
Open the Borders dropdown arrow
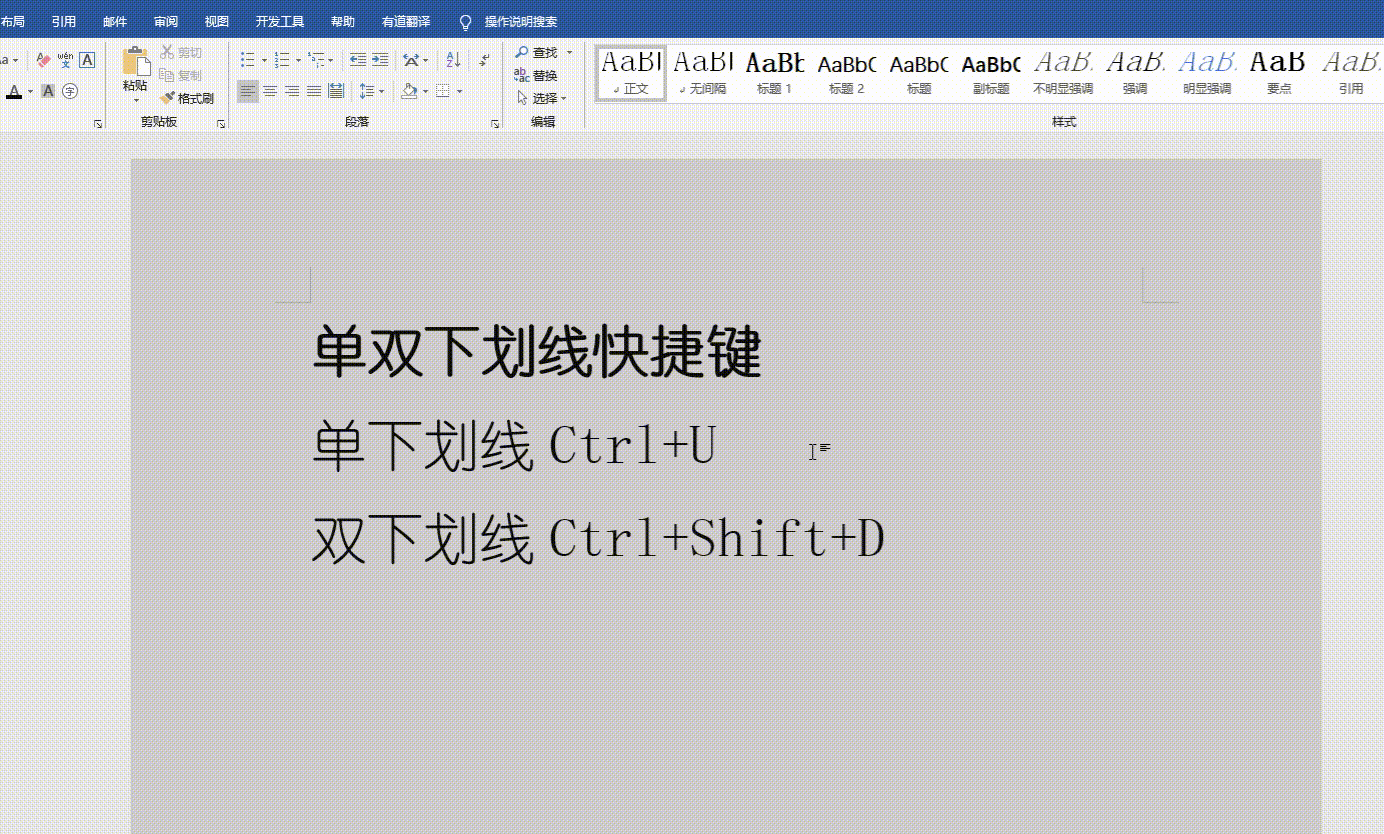point(459,91)
